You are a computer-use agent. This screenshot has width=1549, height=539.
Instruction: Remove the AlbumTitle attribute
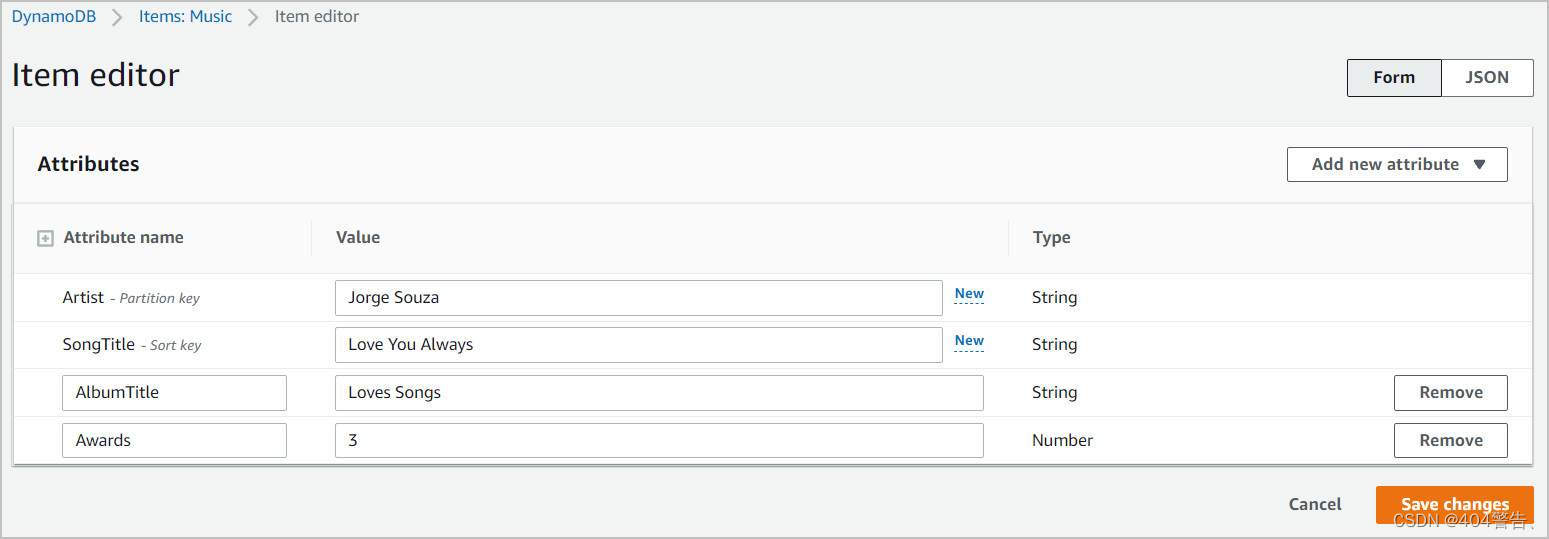(x=1450, y=392)
